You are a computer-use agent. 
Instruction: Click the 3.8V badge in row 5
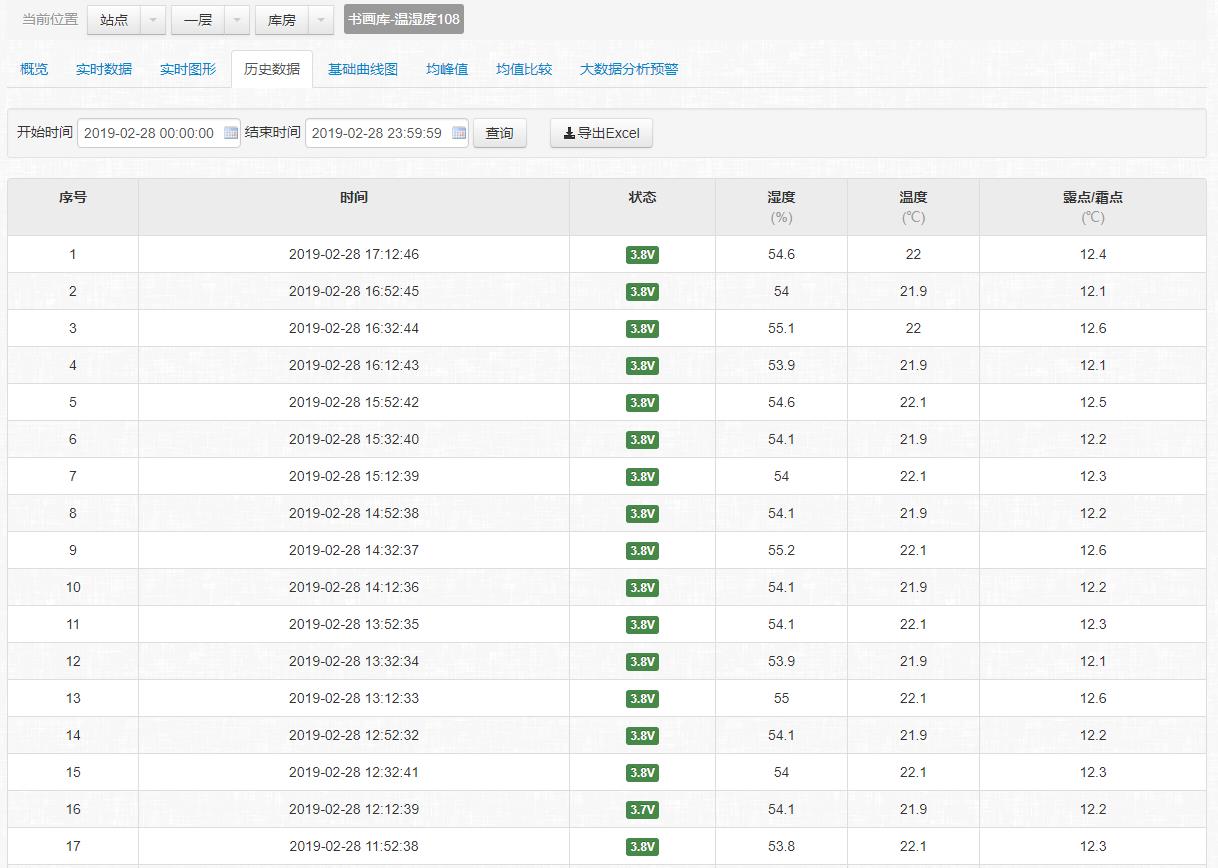(642, 403)
